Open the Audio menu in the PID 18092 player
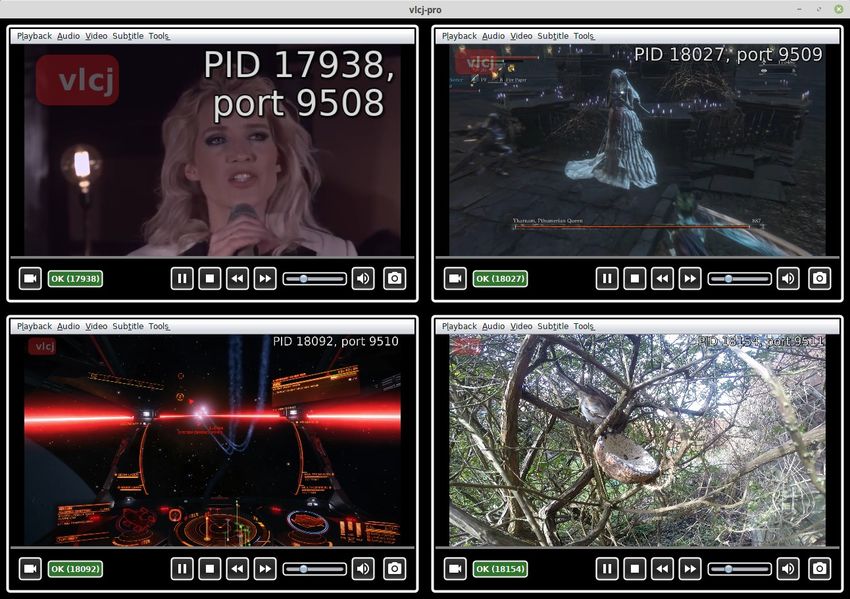The height and width of the screenshot is (599, 850). [x=68, y=326]
